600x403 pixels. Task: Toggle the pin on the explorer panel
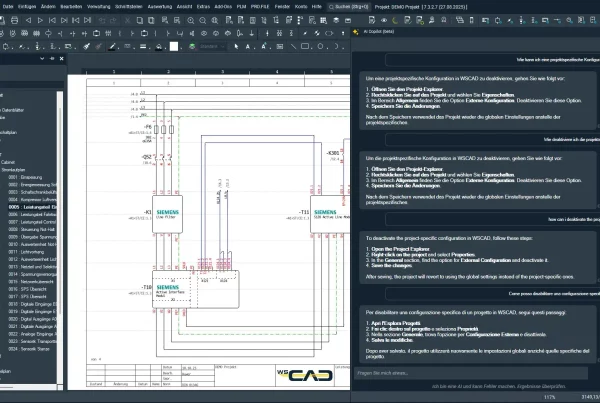point(52,59)
